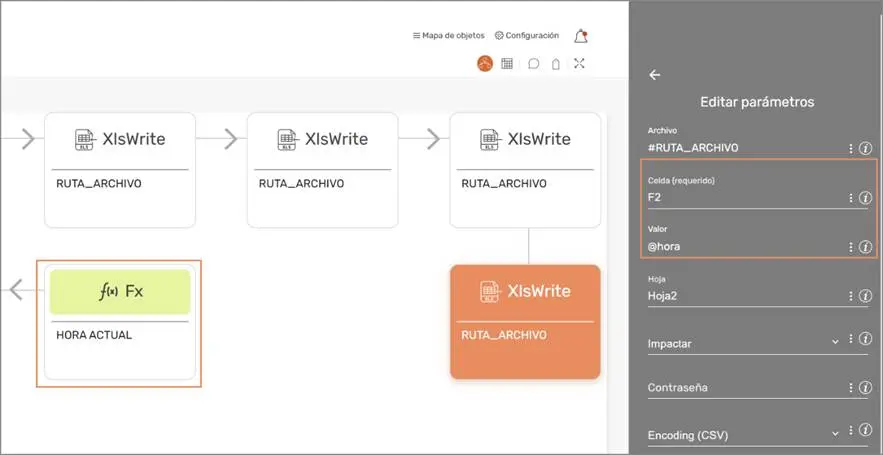Open the Encoding (CSV) options menu

(851, 431)
